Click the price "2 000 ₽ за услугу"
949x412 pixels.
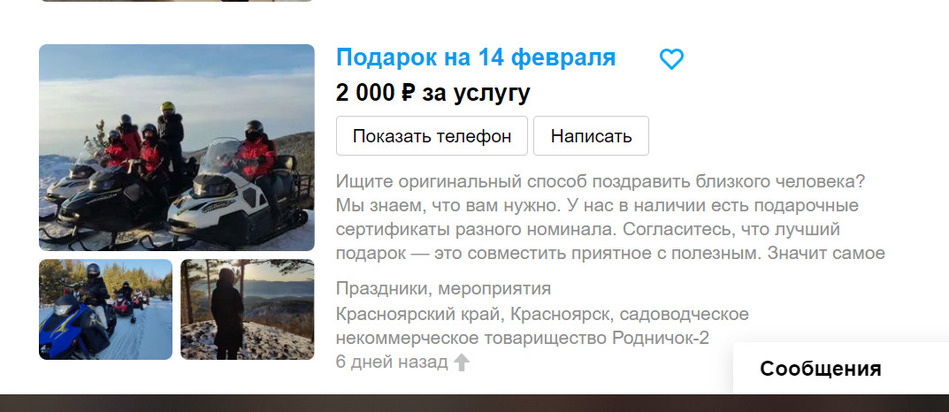[433, 93]
